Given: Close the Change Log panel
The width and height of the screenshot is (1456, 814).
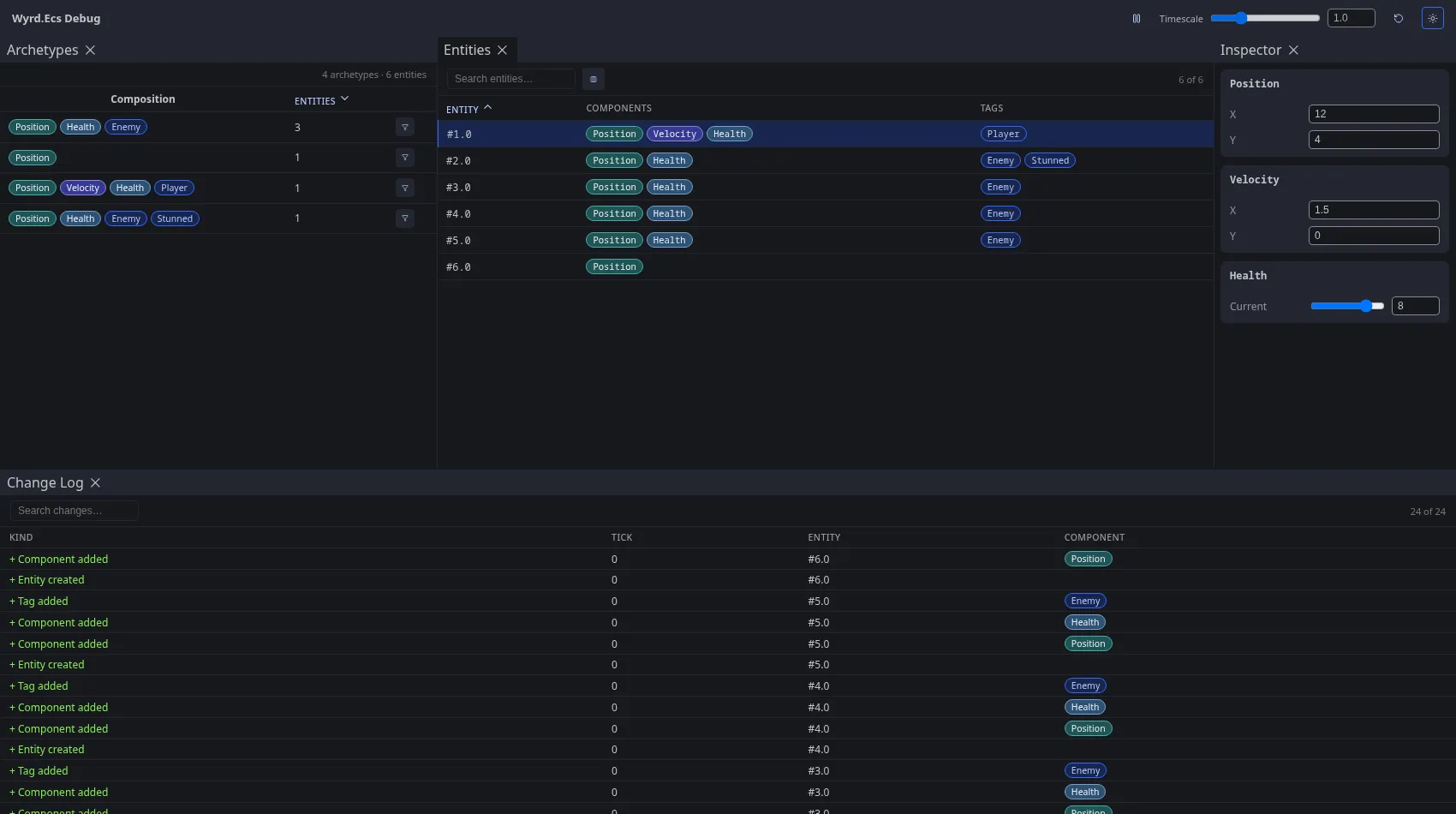Looking at the screenshot, I should (x=95, y=482).
